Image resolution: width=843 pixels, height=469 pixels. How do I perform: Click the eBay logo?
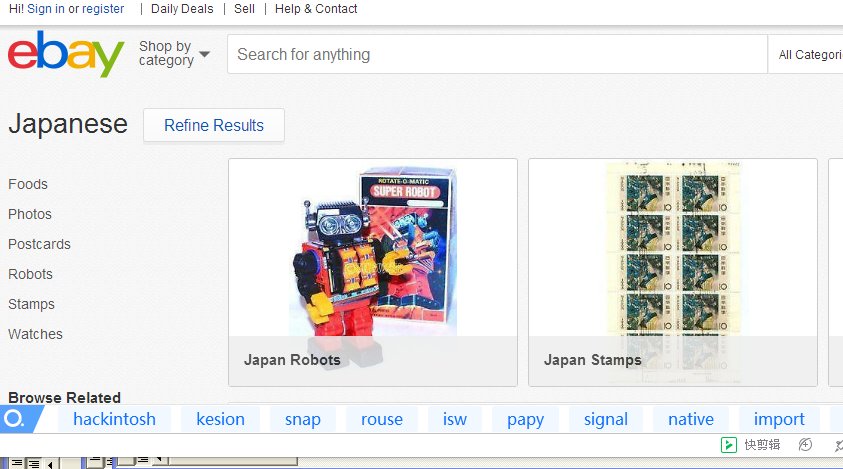point(66,55)
